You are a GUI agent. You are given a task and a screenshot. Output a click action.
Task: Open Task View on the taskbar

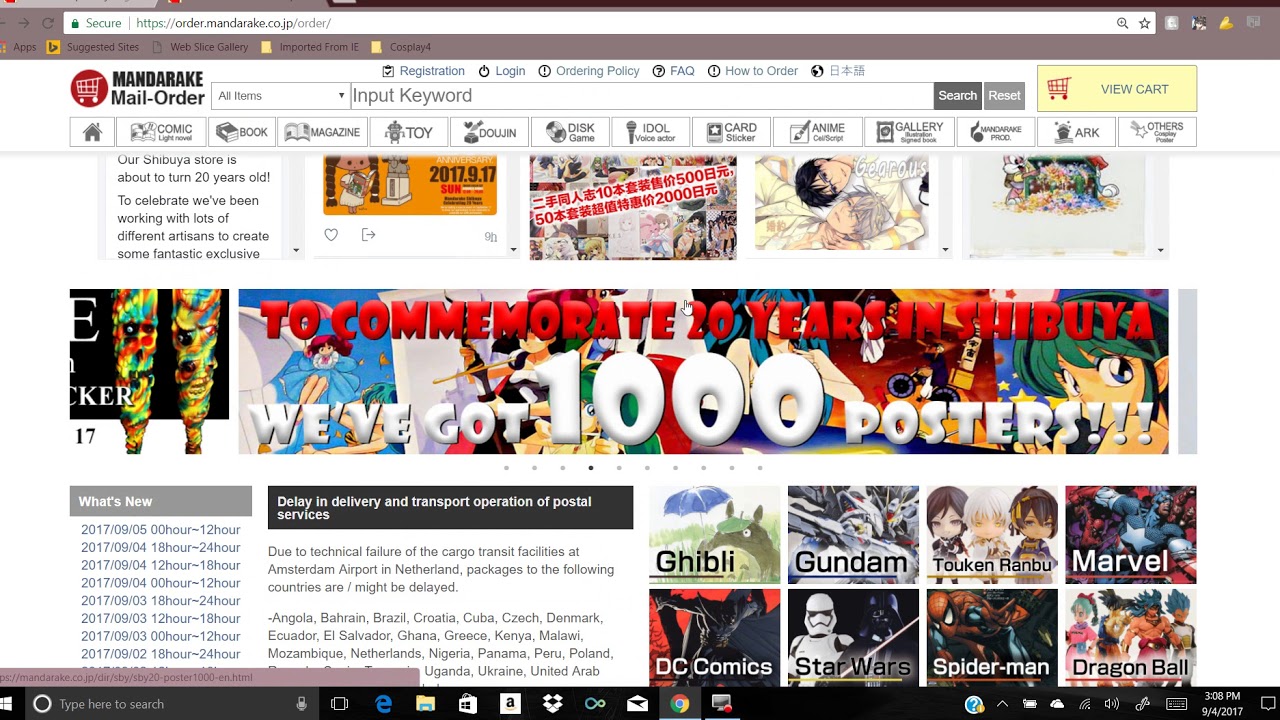[339, 704]
